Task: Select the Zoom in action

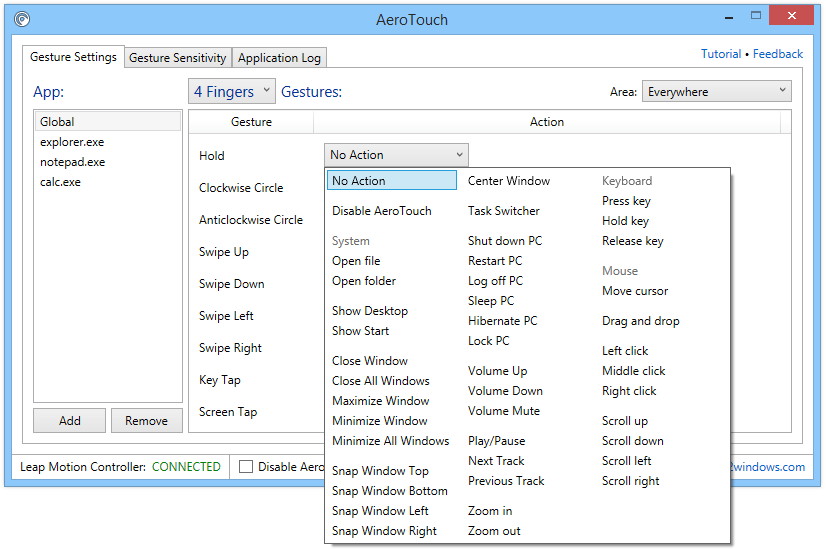Action: pyautogui.click(x=490, y=511)
